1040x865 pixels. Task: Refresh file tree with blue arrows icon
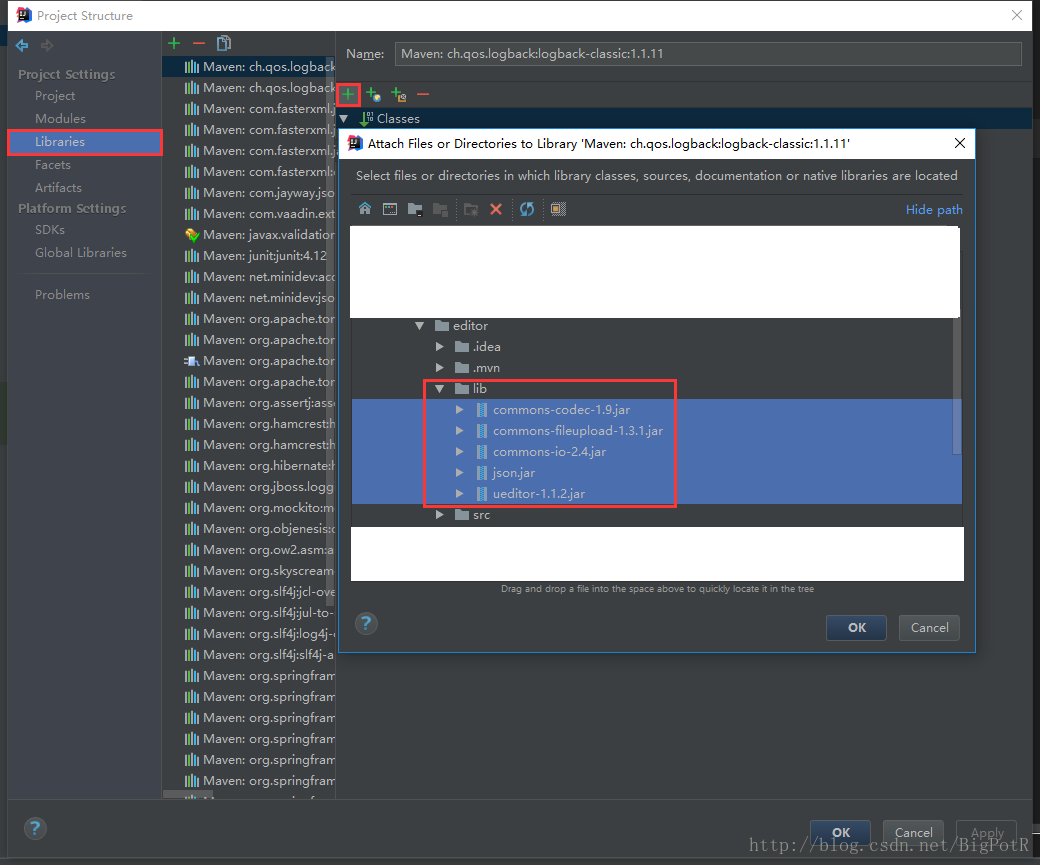point(527,209)
